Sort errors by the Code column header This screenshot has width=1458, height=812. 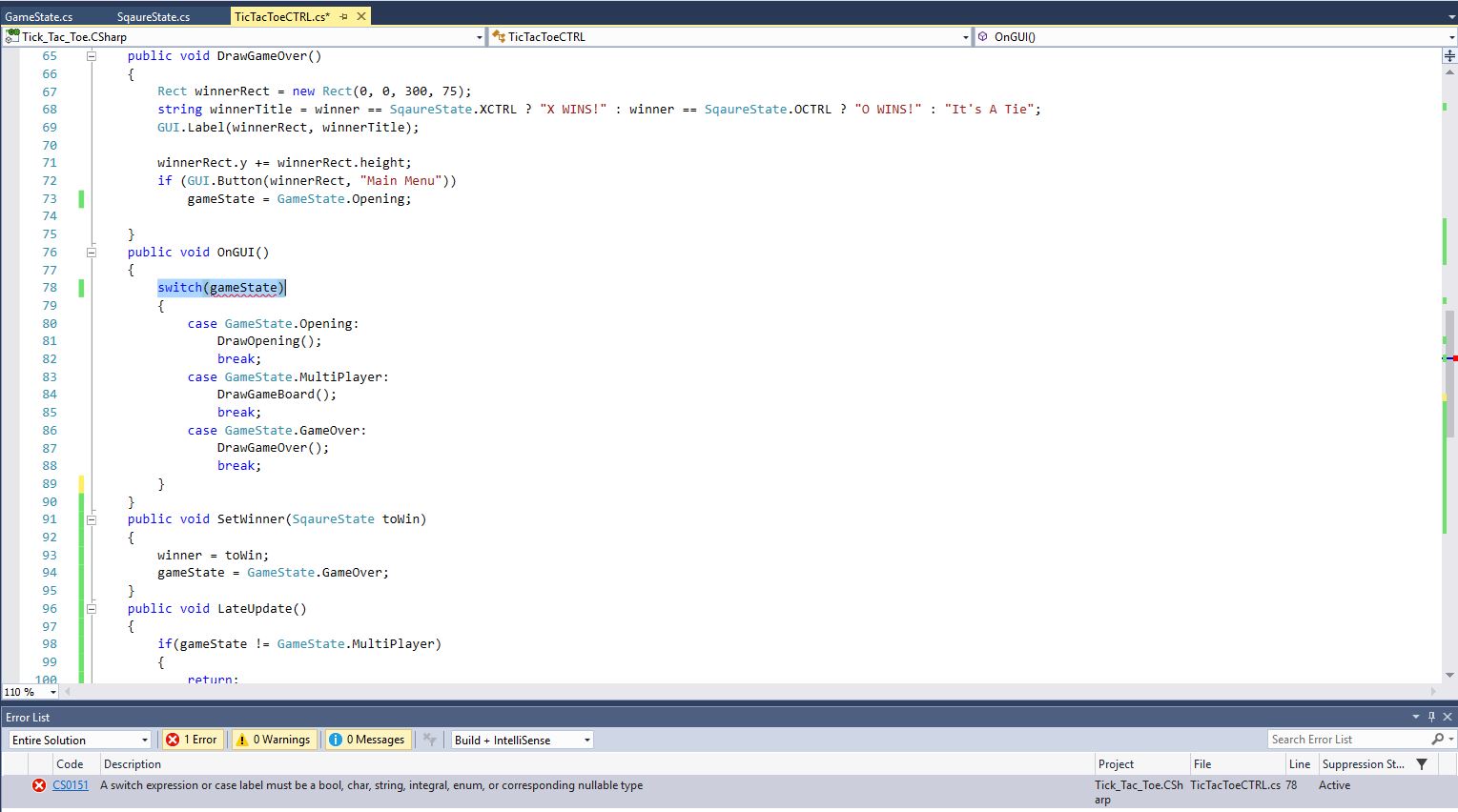74,763
